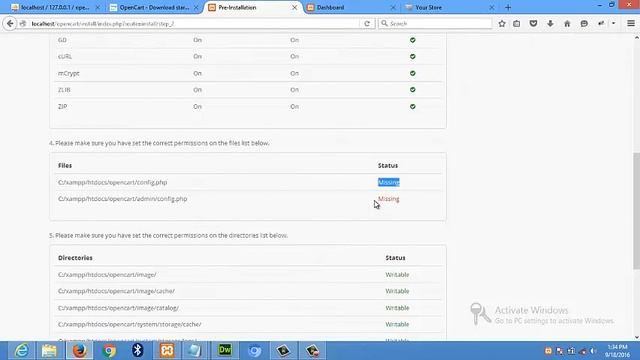
Task: Click the Directories column header
Action: pos(75,258)
